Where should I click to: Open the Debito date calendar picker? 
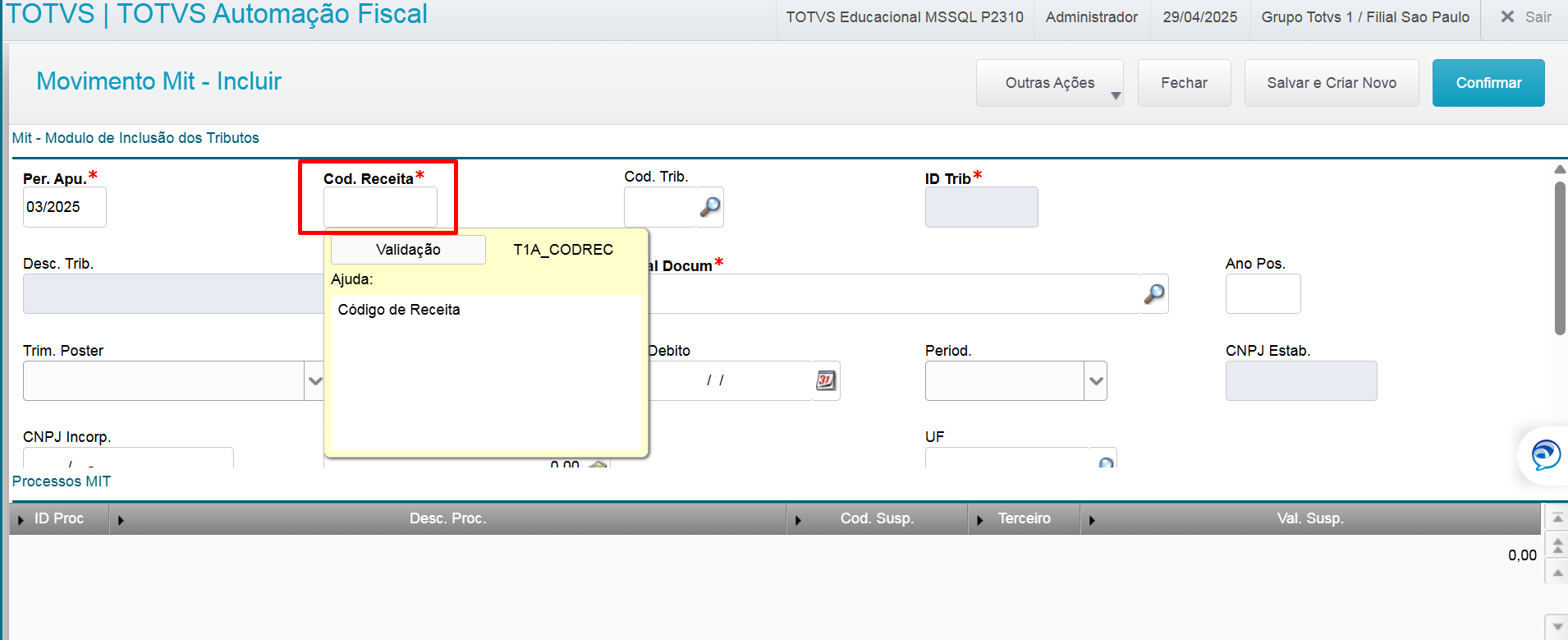click(826, 380)
